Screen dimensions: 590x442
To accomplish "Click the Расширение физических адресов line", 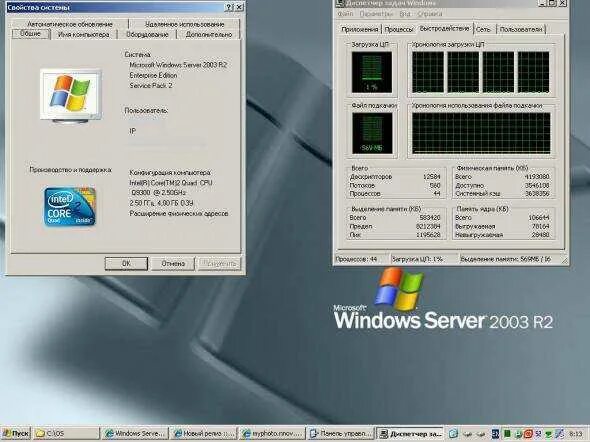I will coord(179,214).
